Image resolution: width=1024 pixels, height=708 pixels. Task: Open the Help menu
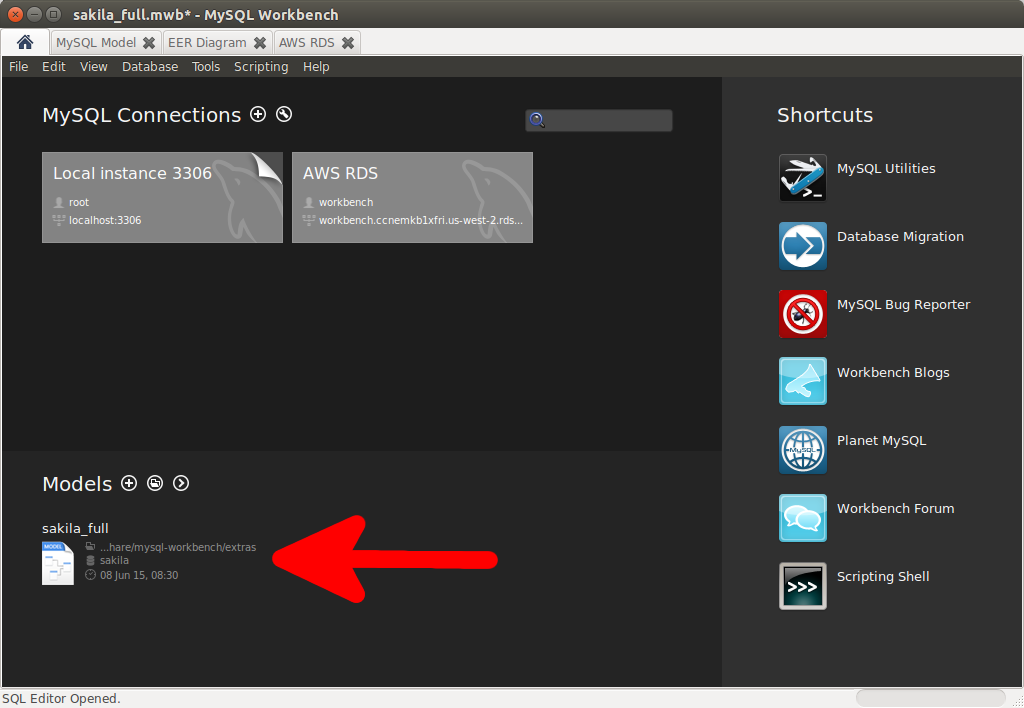(316, 67)
